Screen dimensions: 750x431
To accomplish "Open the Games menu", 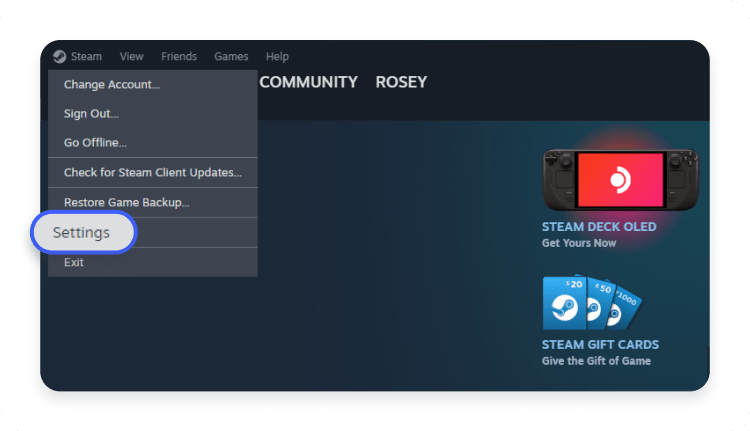I will click(231, 56).
